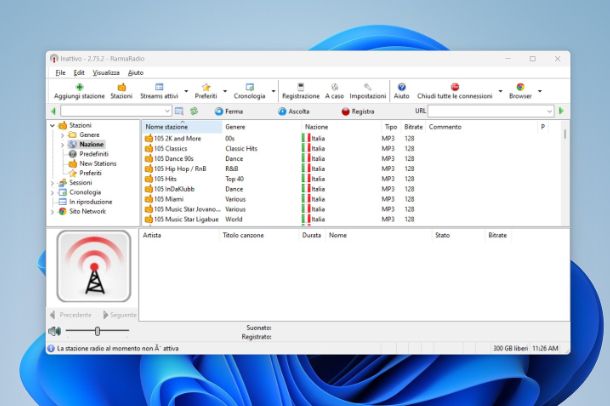Viewport: 610px width, 406px height.
Task: Click the radio tower logo image
Action: click(x=94, y=266)
